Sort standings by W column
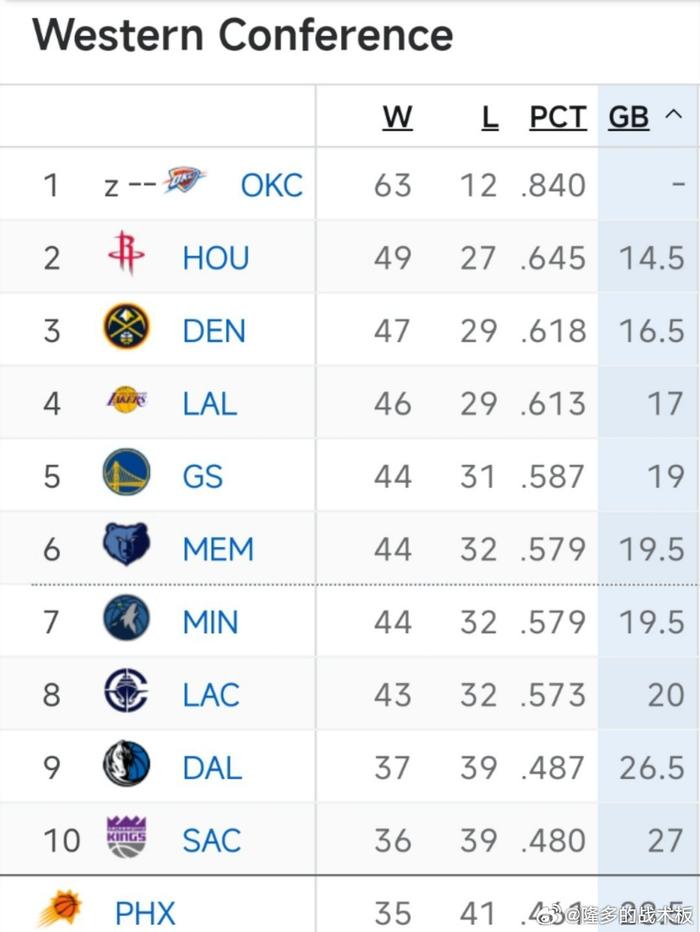700x932 pixels. pos(397,118)
